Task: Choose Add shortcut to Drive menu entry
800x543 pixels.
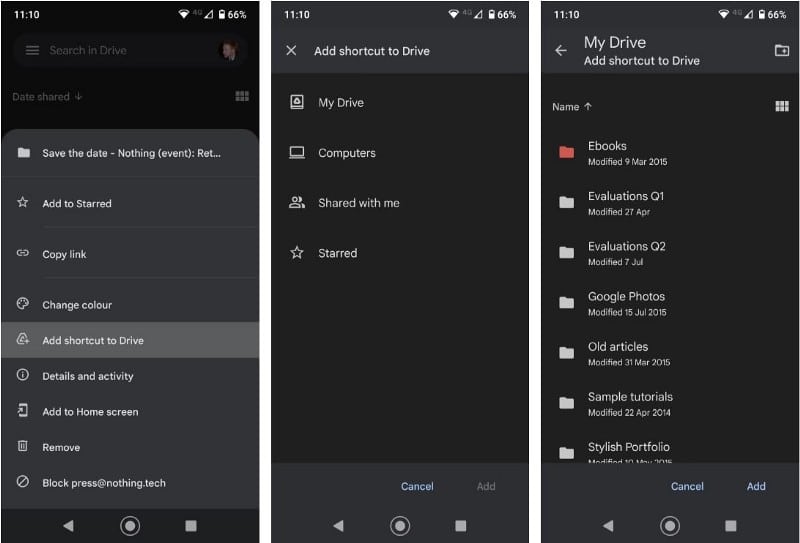Action: (x=130, y=340)
